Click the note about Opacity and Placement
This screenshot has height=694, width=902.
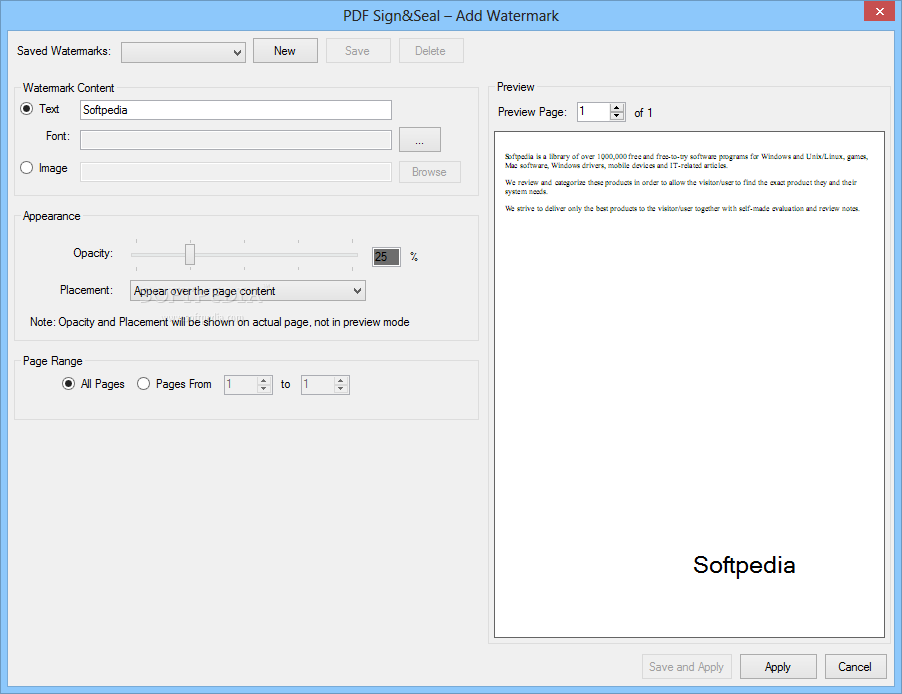pyautogui.click(x=220, y=322)
